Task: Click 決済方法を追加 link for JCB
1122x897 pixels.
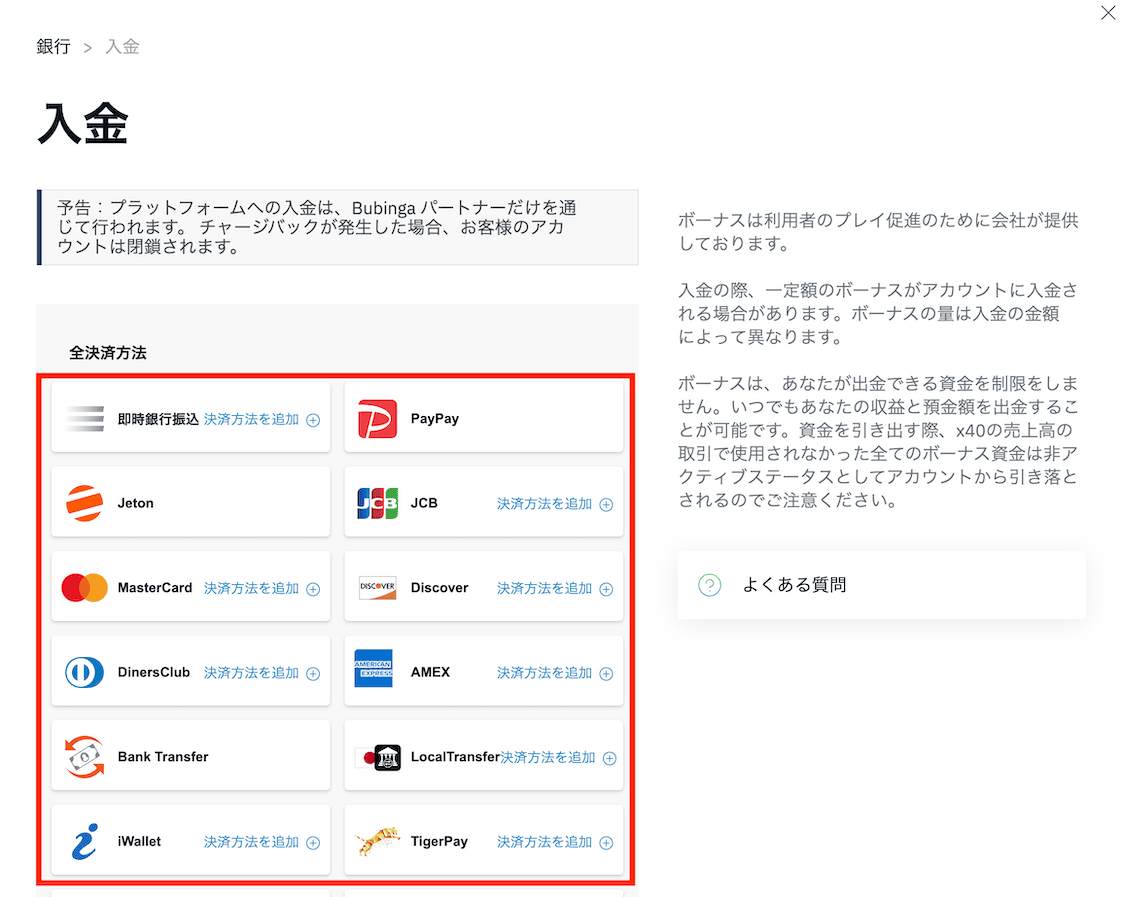Action: (545, 504)
